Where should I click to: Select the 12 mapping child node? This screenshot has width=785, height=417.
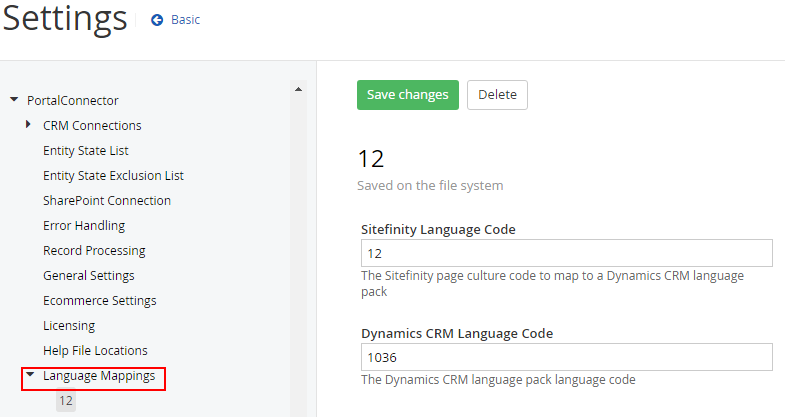coord(66,400)
